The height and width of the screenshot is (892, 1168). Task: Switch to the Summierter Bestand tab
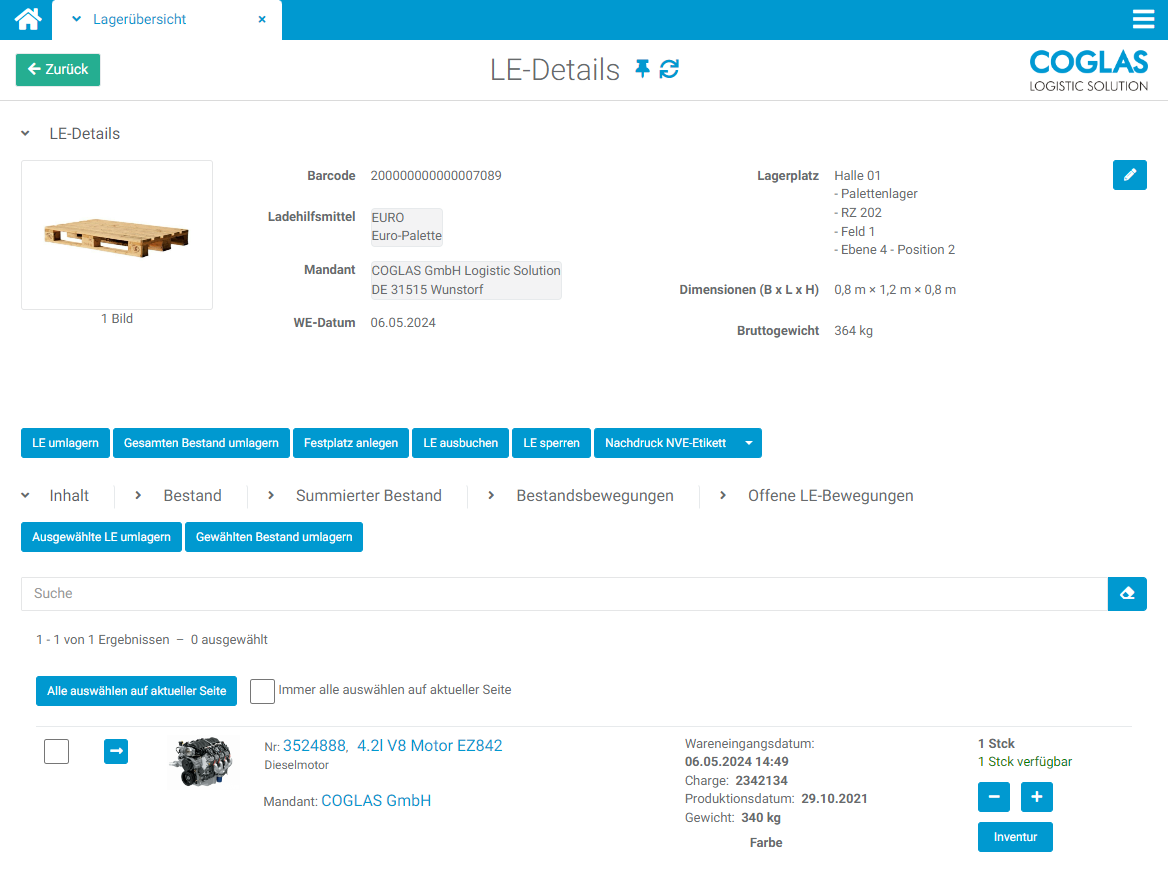tap(368, 496)
